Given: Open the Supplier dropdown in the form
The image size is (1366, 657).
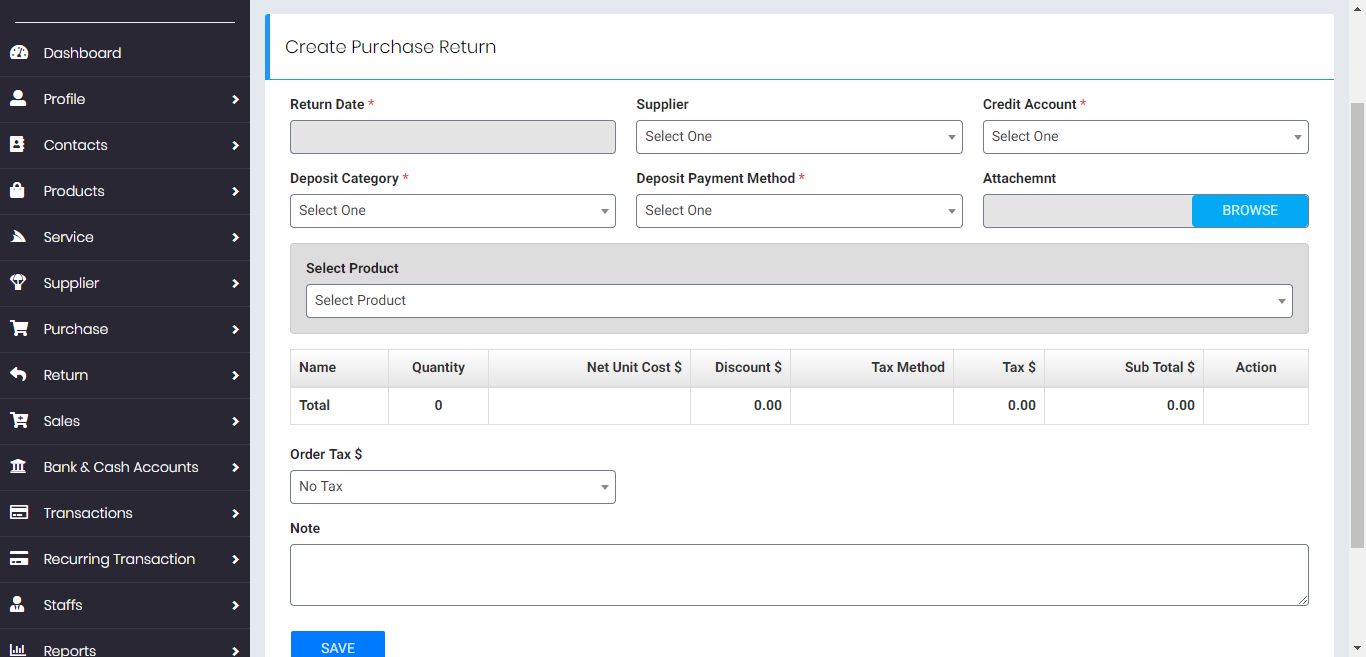Looking at the screenshot, I should [x=798, y=137].
